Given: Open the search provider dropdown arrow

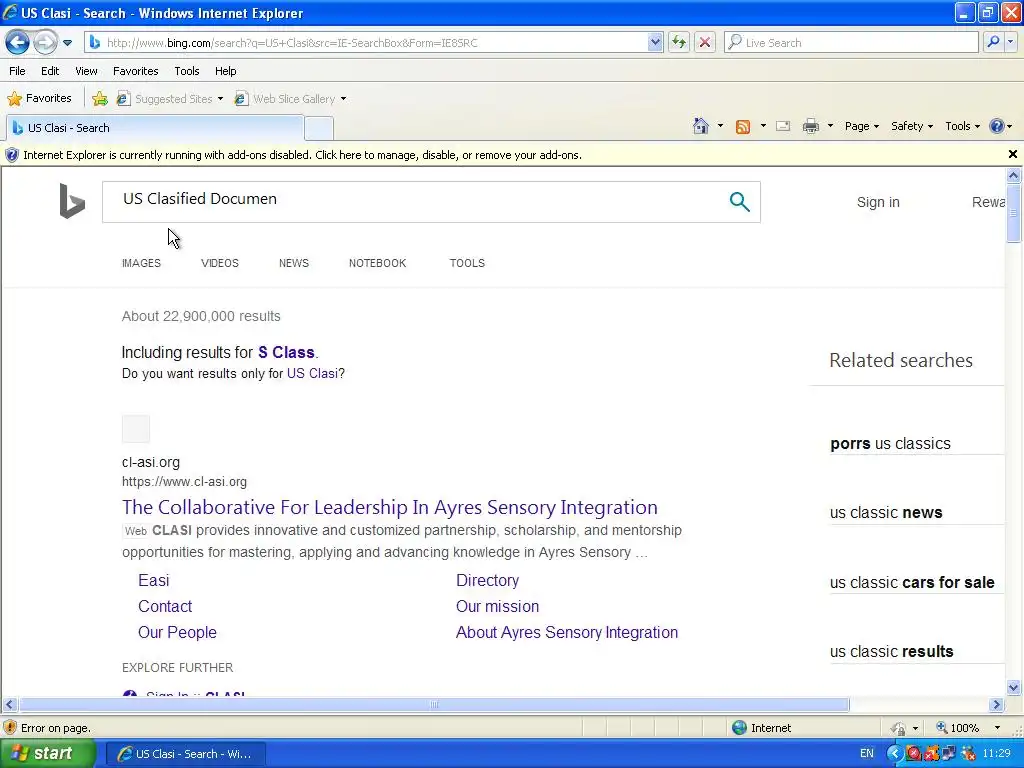Looking at the screenshot, I should coord(1010,42).
